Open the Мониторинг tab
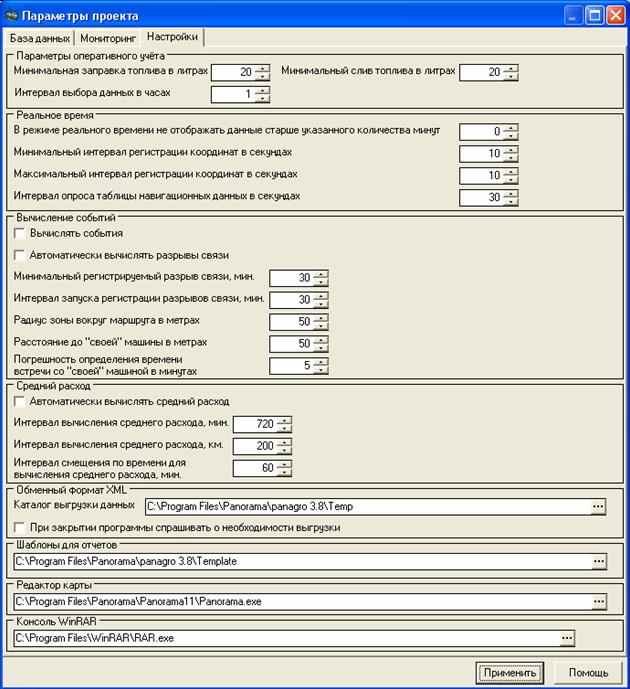630x689 pixels. [x=105, y=37]
